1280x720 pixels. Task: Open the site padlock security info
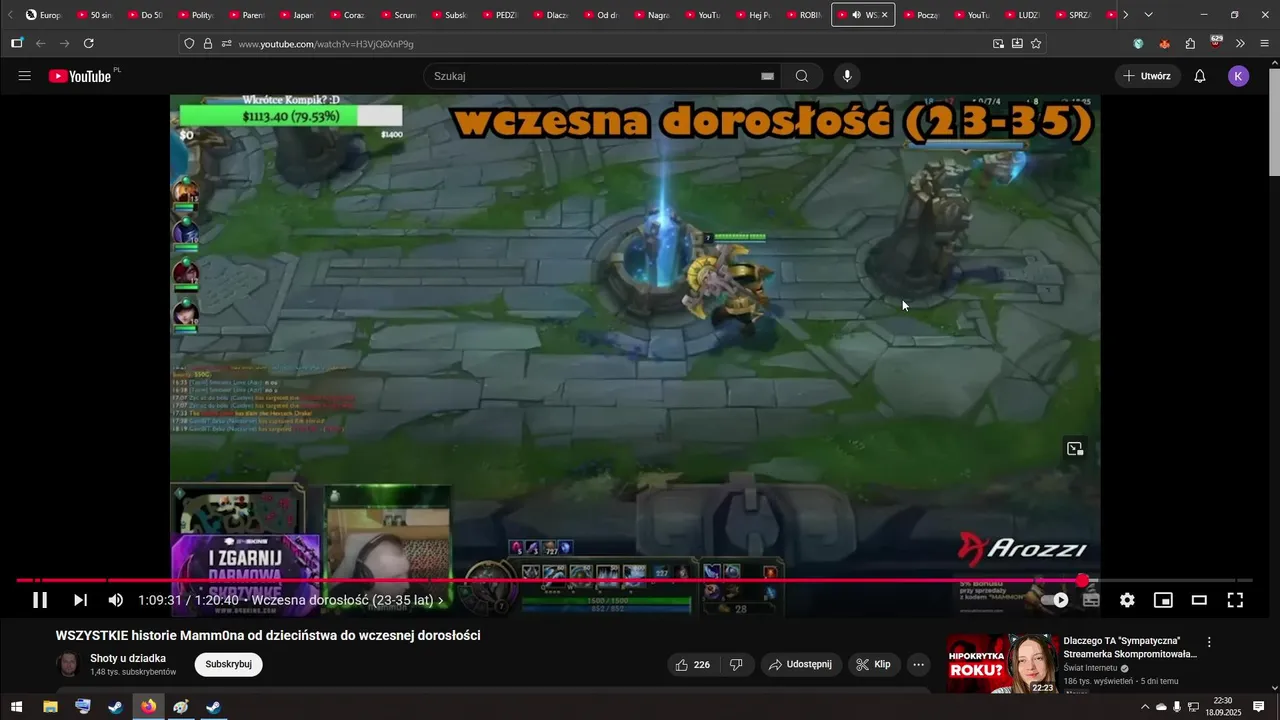pos(208,44)
